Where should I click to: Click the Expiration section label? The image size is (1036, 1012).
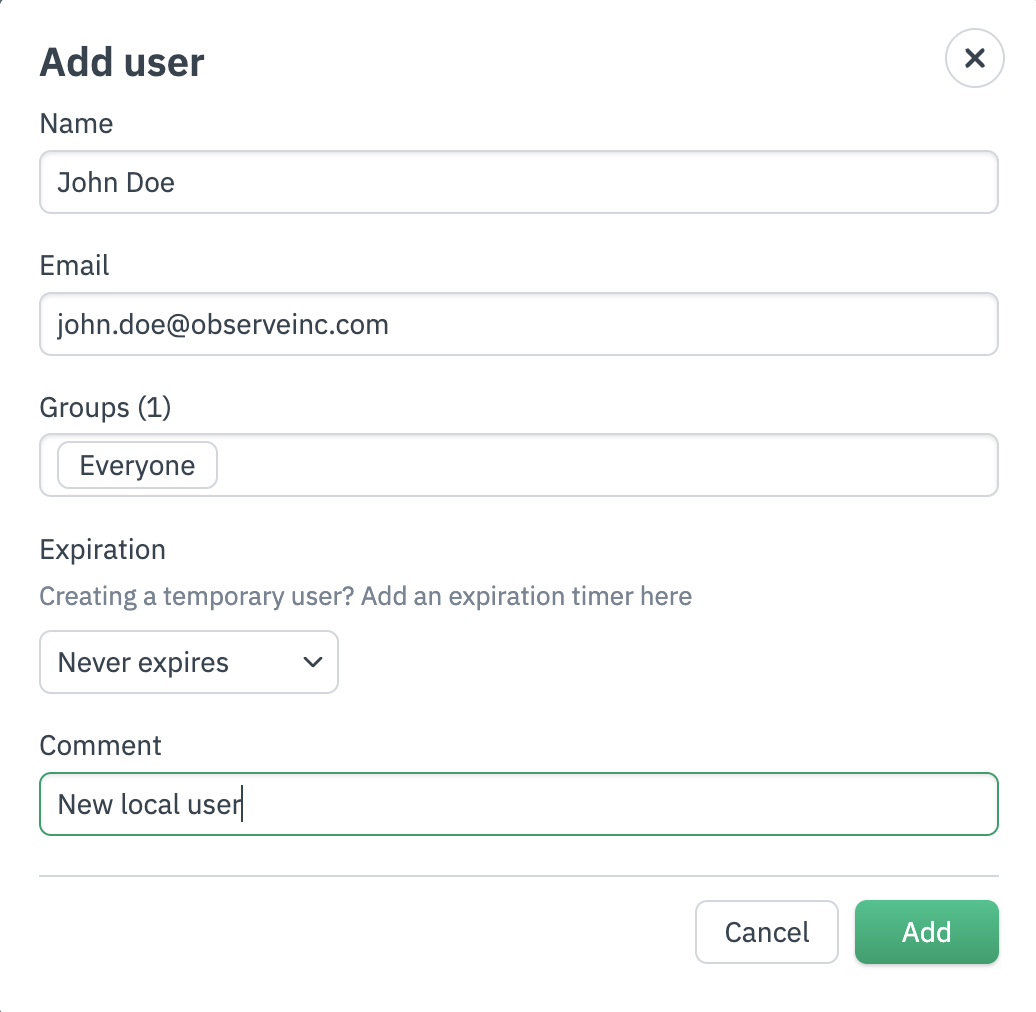pyautogui.click(x=102, y=550)
